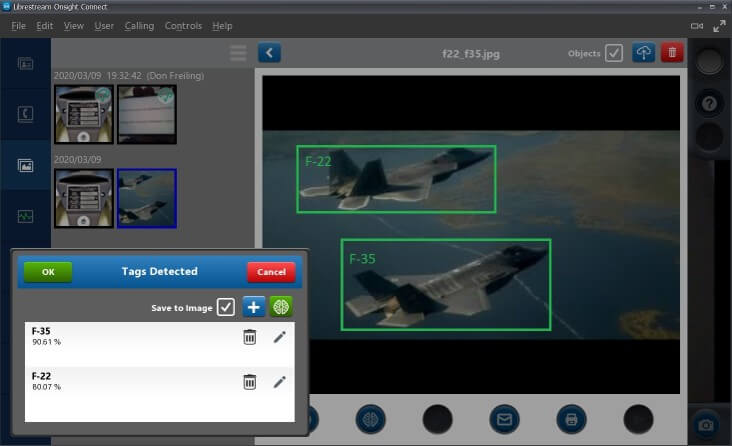The height and width of the screenshot is (446, 732).
Task: Click the 2020/03/09 date header
Action: tap(77, 160)
